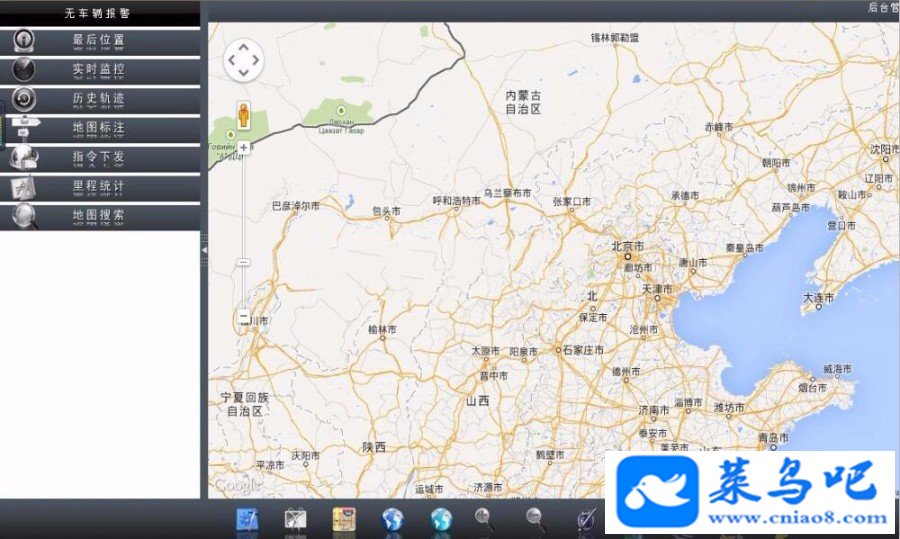Pan the map up with top arrow

[x=243, y=48]
